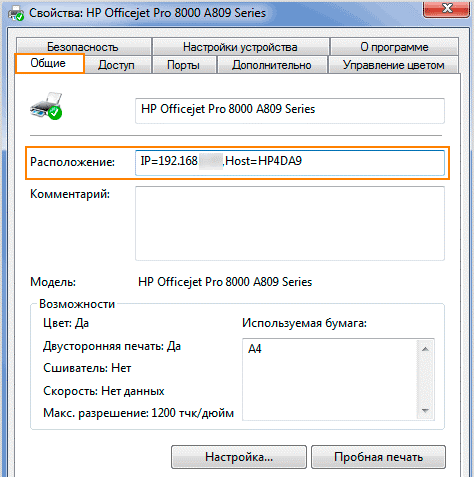The width and height of the screenshot is (474, 477).
Task: Open the Безопасность tab
Action: 83,47
